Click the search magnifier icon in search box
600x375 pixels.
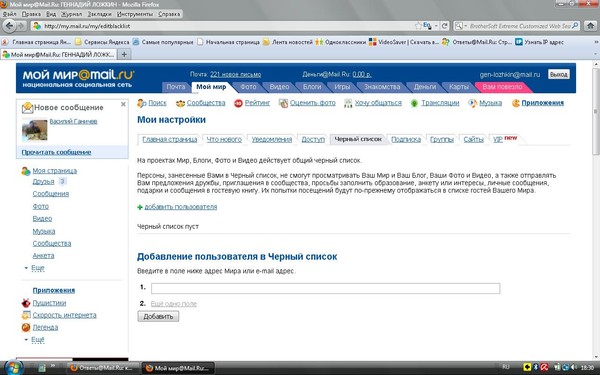575,26
